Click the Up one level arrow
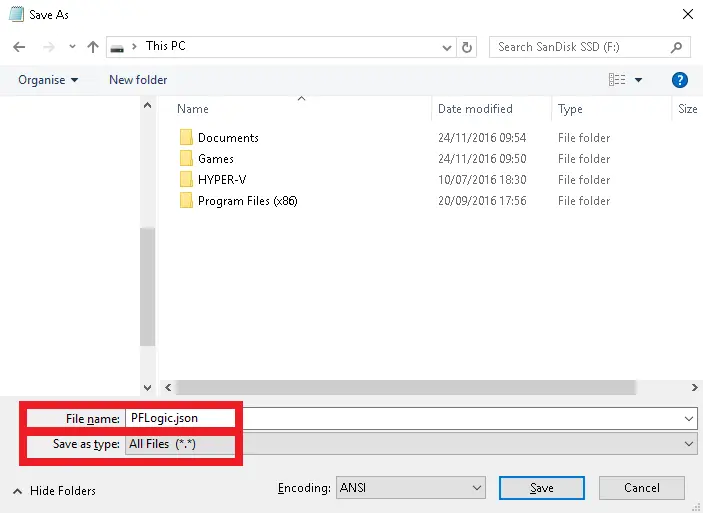This screenshot has width=703, height=513. click(x=93, y=47)
